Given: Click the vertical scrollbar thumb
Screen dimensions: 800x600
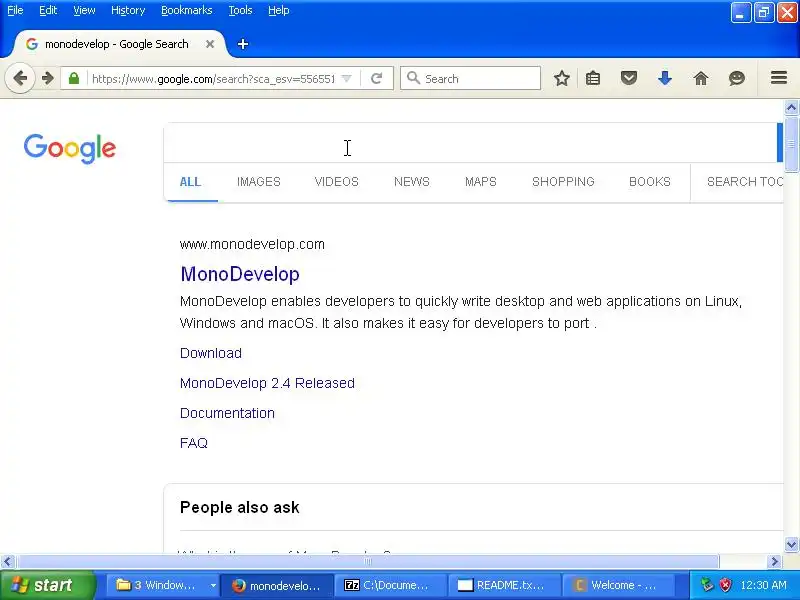Looking at the screenshot, I should pos(791,144).
